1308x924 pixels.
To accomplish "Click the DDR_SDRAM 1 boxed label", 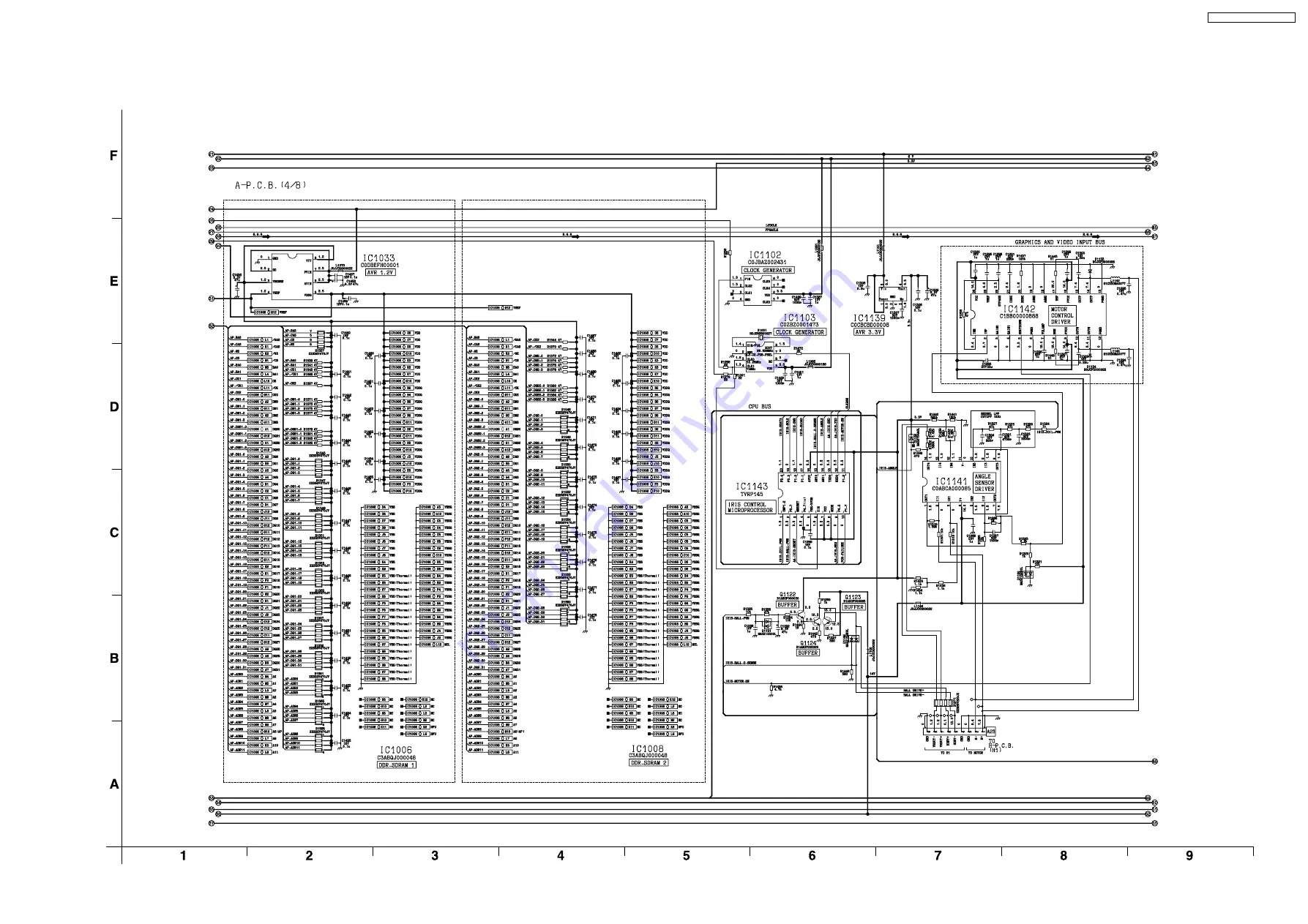I will 397,765.
